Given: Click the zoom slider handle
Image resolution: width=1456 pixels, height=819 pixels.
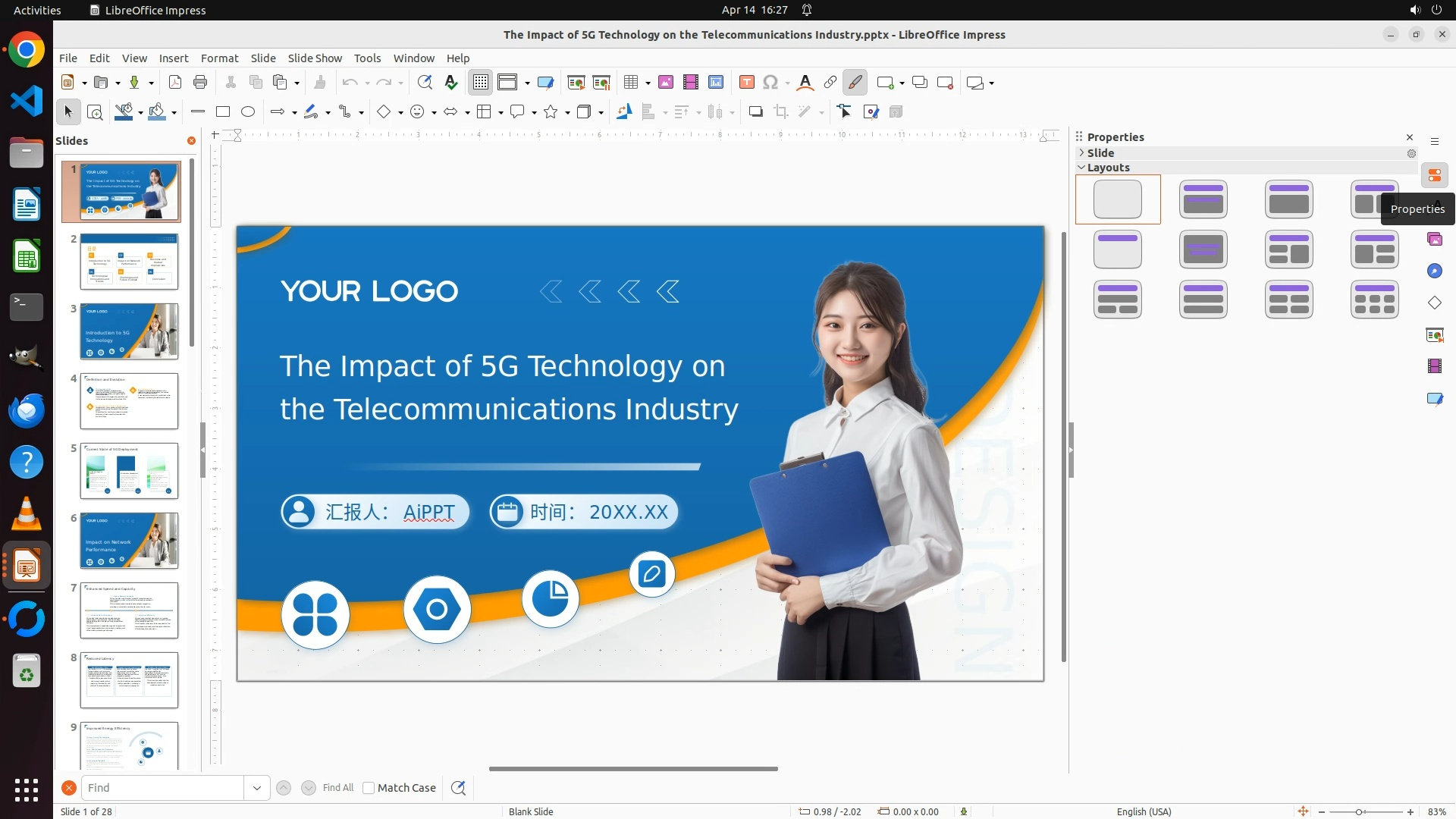Looking at the screenshot, I should (1359, 812).
